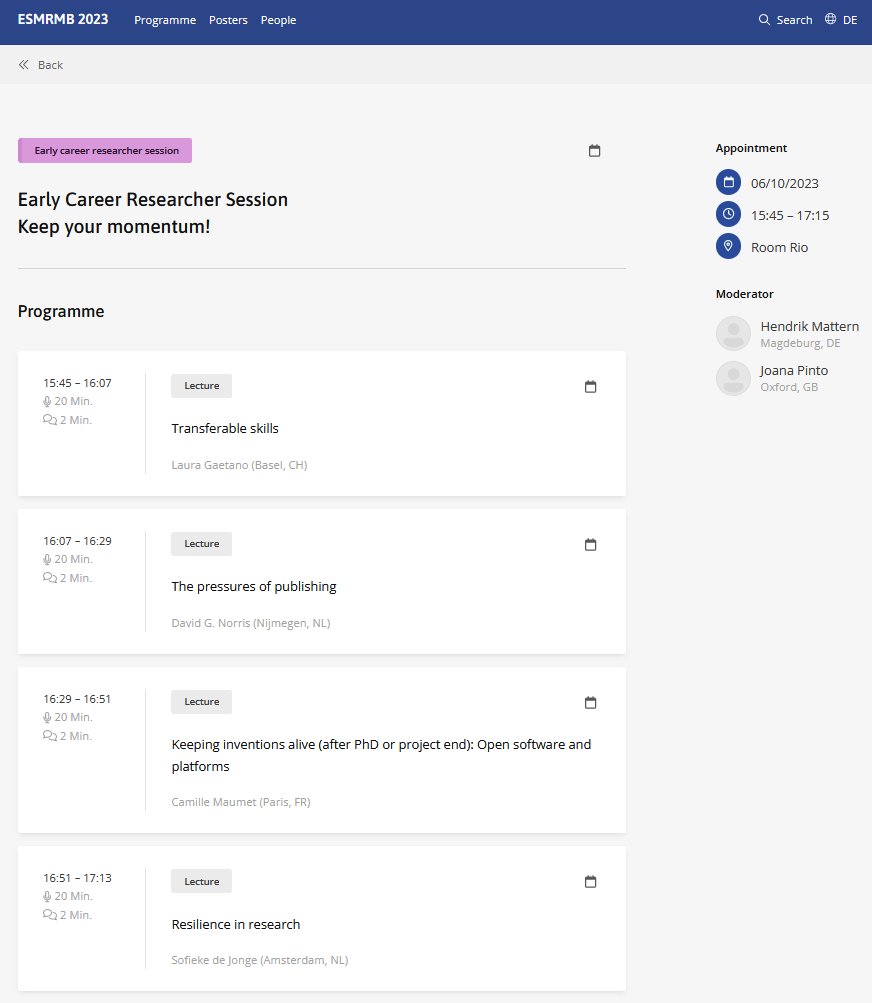Add Transferable skills lecture to calendar
Viewport: 872px width, 1003px height.
pyautogui.click(x=591, y=386)
